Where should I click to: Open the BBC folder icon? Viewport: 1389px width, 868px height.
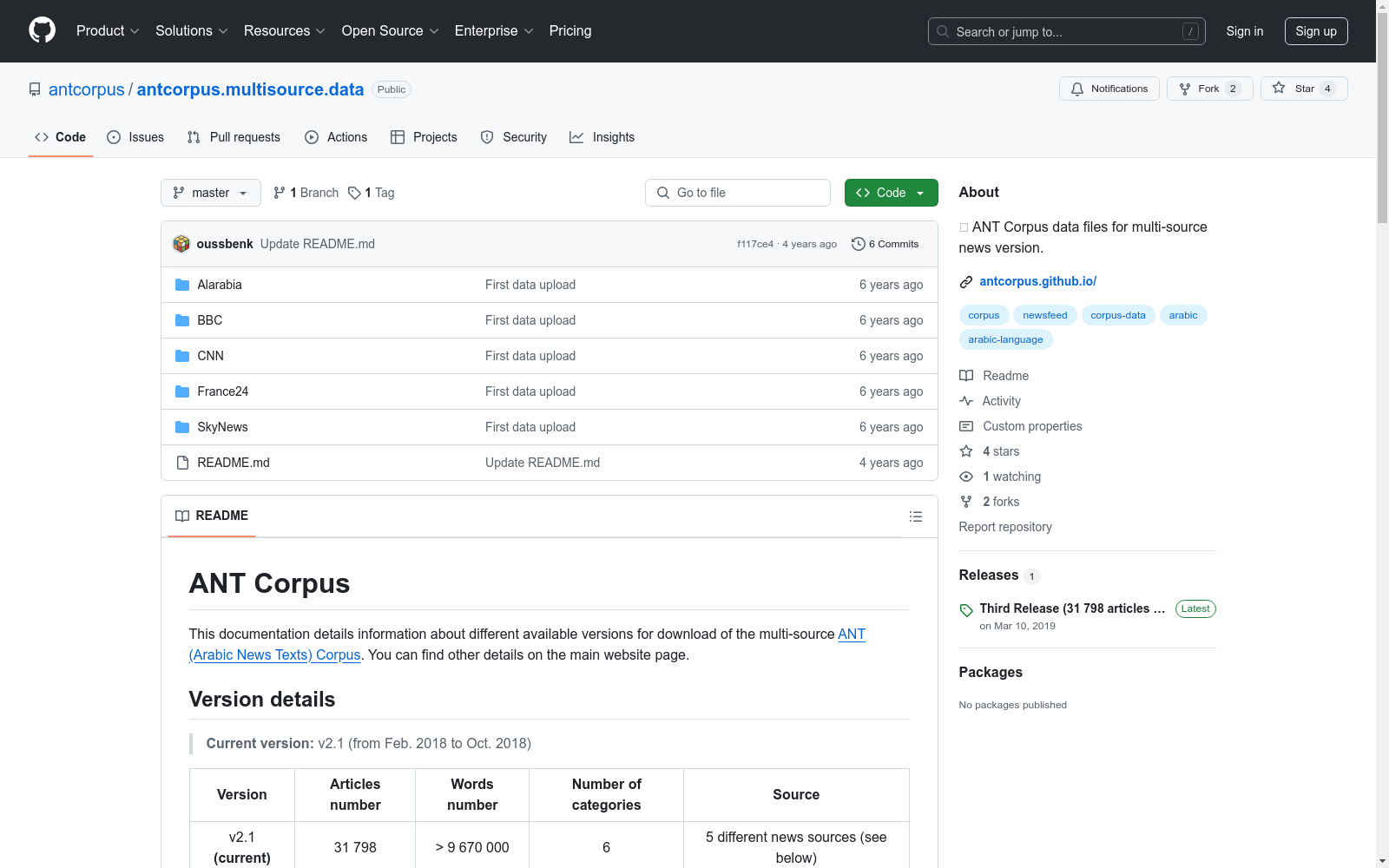182,320
